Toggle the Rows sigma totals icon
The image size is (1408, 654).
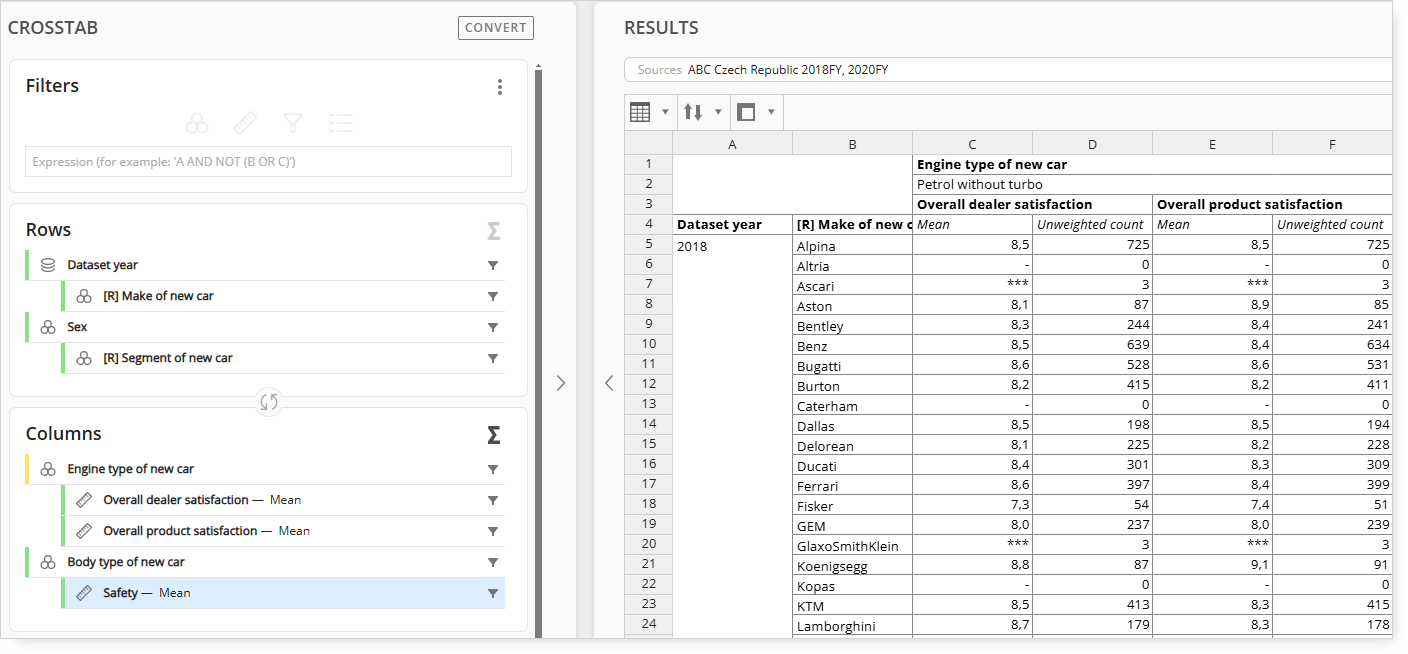[493, 231]
